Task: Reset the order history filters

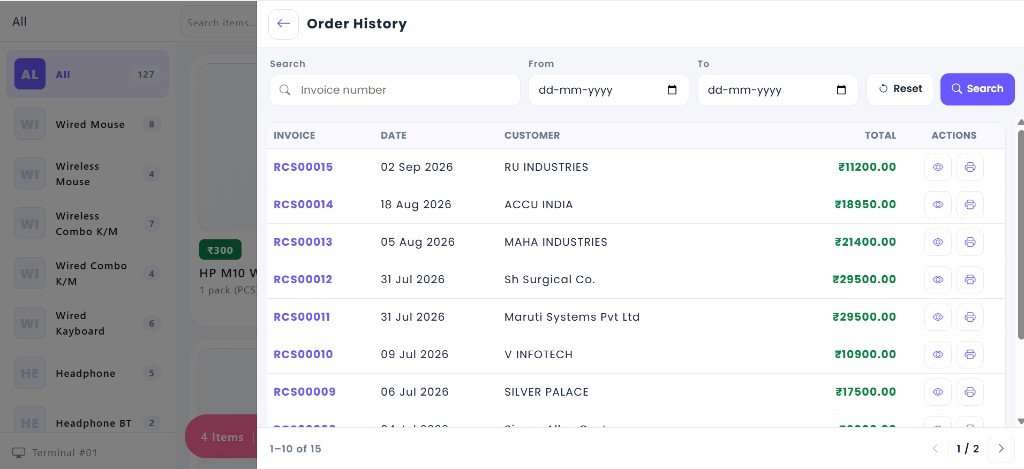Action: coord(901,89)
